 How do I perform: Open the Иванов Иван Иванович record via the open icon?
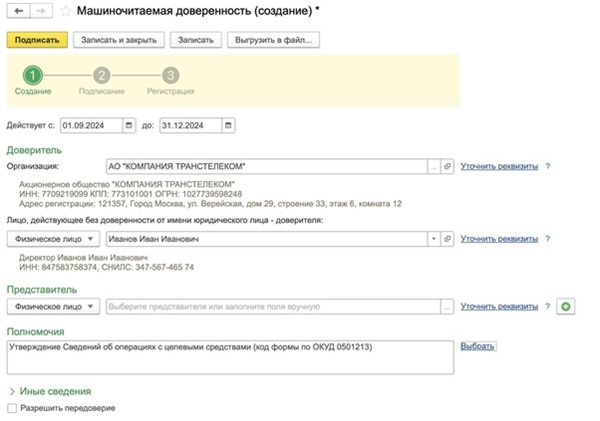(x=447, y=239)
